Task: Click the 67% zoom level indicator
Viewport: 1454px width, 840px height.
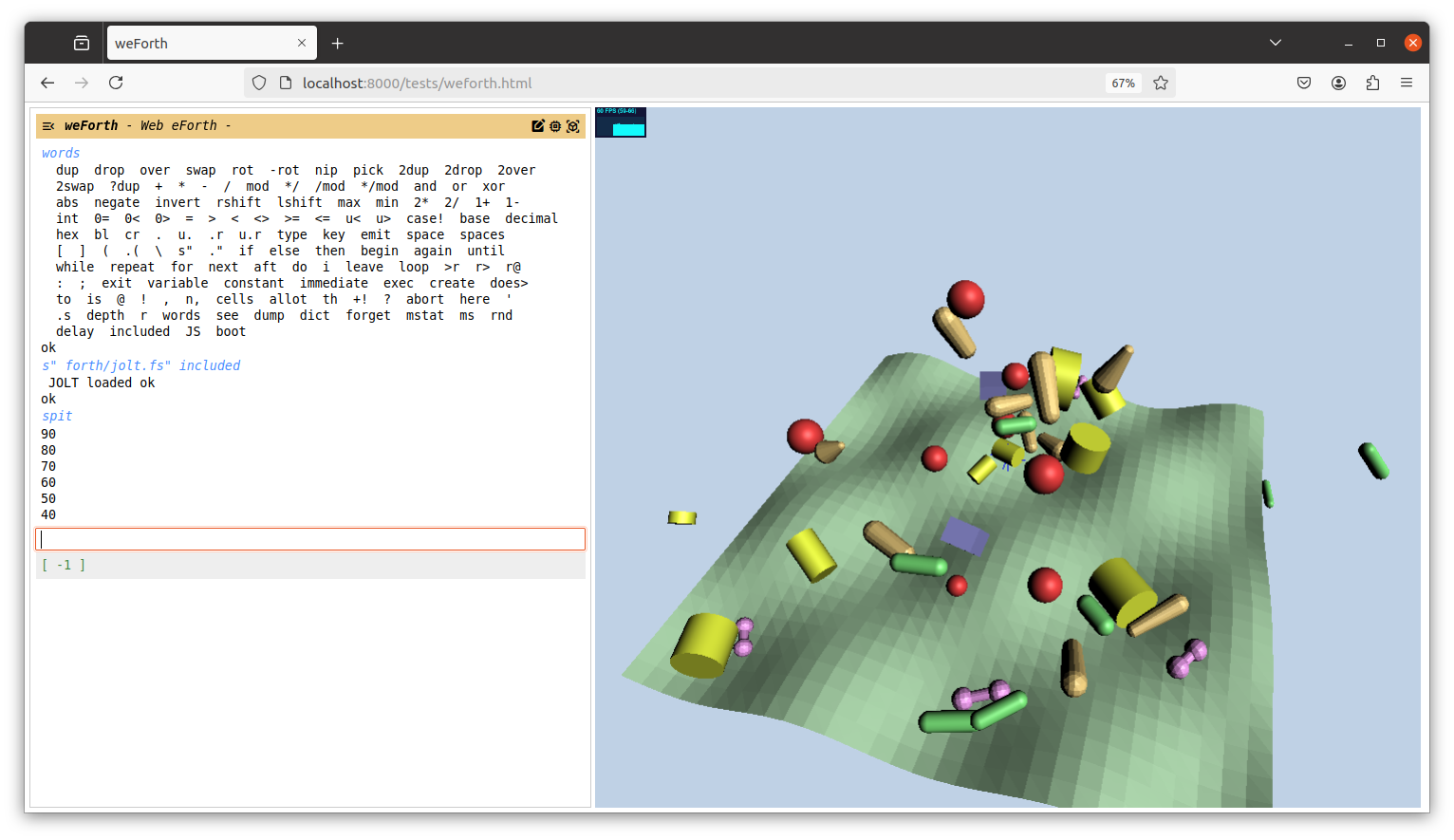Action: pyautogui.click(x=1123, y=84)
